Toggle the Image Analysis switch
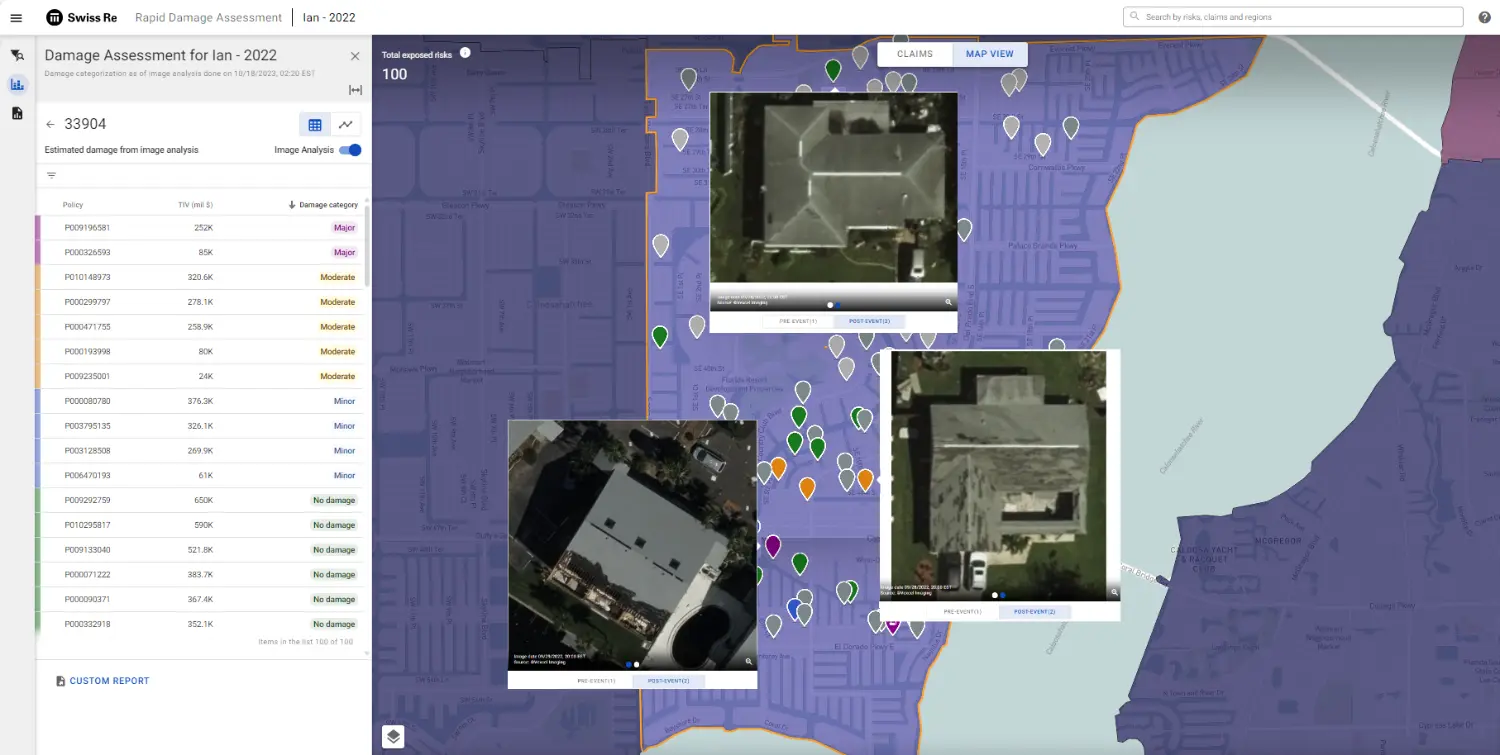The width and height of the screenshot is (1500, 755). 350,150
